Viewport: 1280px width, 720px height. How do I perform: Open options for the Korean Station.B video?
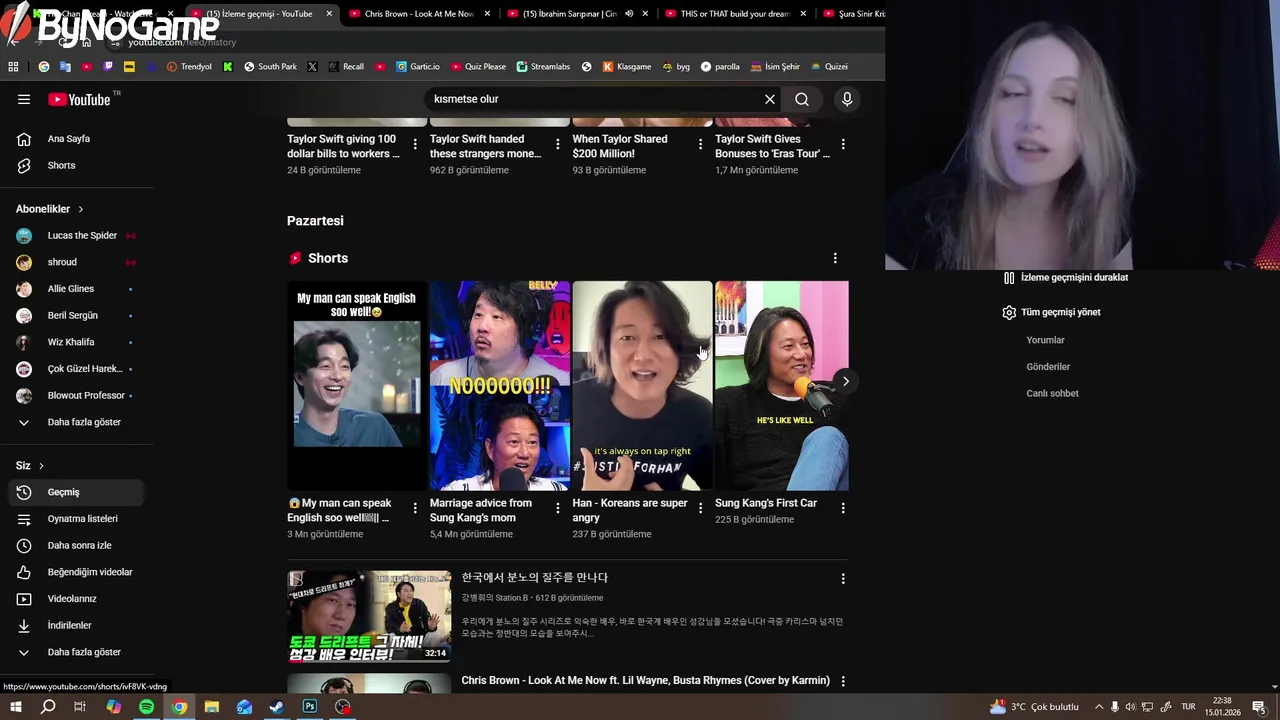click(x=843, y=578)
